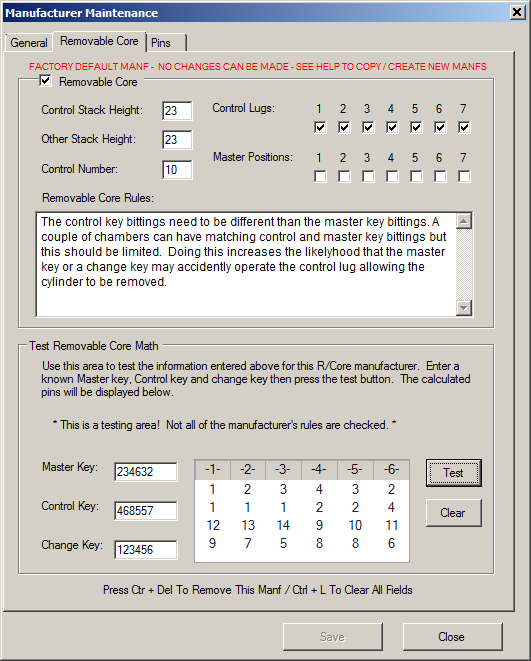531x661 pixels.
Task: Click the Test Removable Core Math group label
Action: pos(94,346)
